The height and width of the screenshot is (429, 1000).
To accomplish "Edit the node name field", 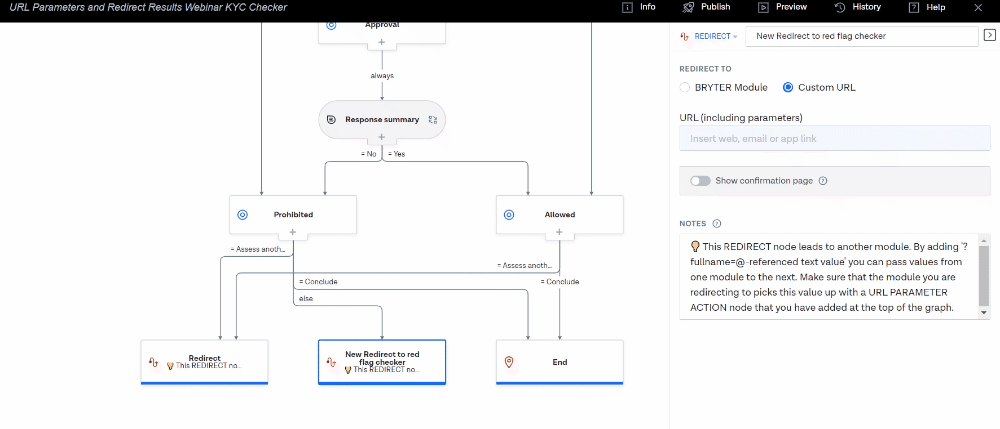I will [x=861, y=36].
